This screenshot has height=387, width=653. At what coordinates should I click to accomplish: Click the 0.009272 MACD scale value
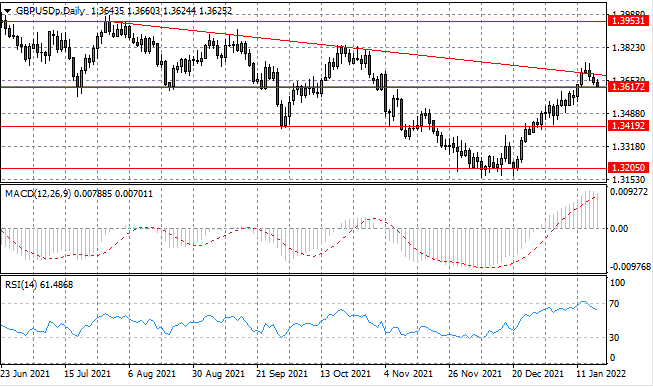pos(630,192)
